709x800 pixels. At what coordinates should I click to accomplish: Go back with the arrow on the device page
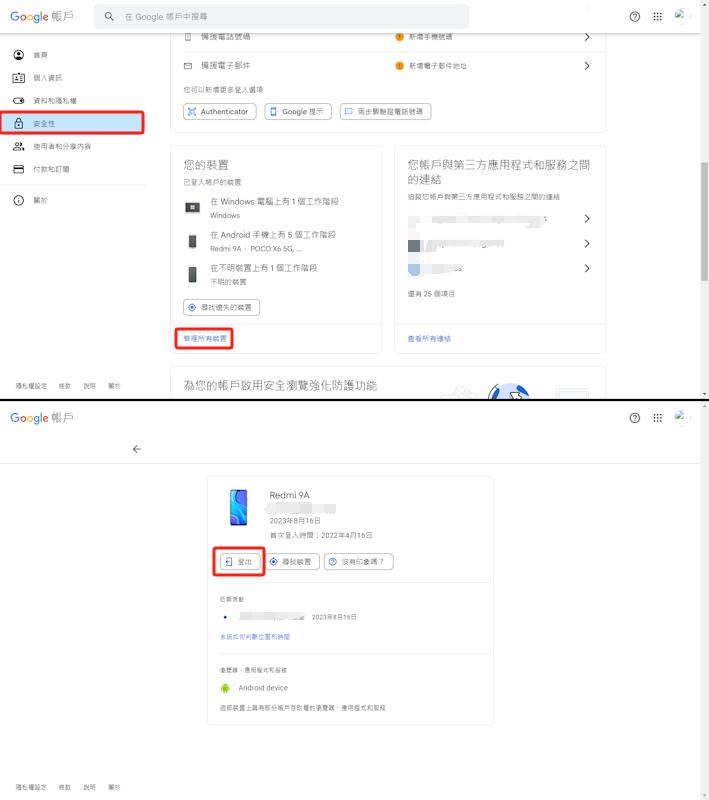click(137, 449)
